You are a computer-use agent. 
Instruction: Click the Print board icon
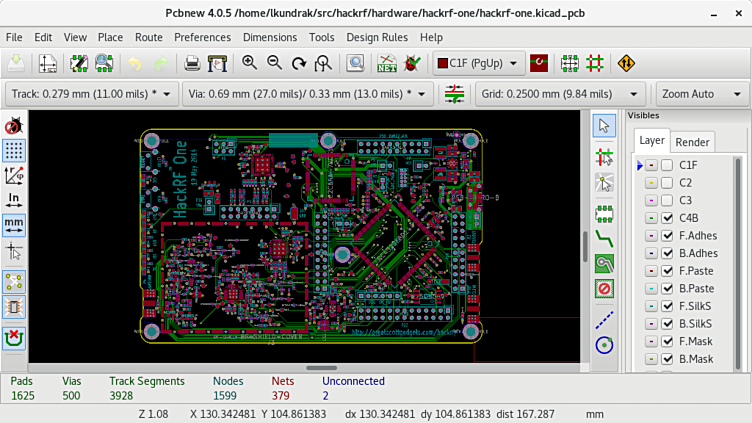(192, 64)
